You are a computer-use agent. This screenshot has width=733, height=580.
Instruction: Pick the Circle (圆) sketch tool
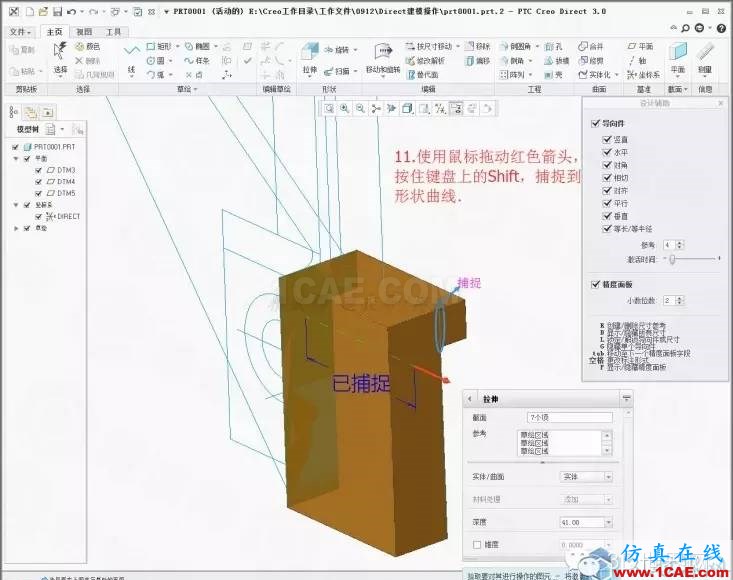[156, 61]
